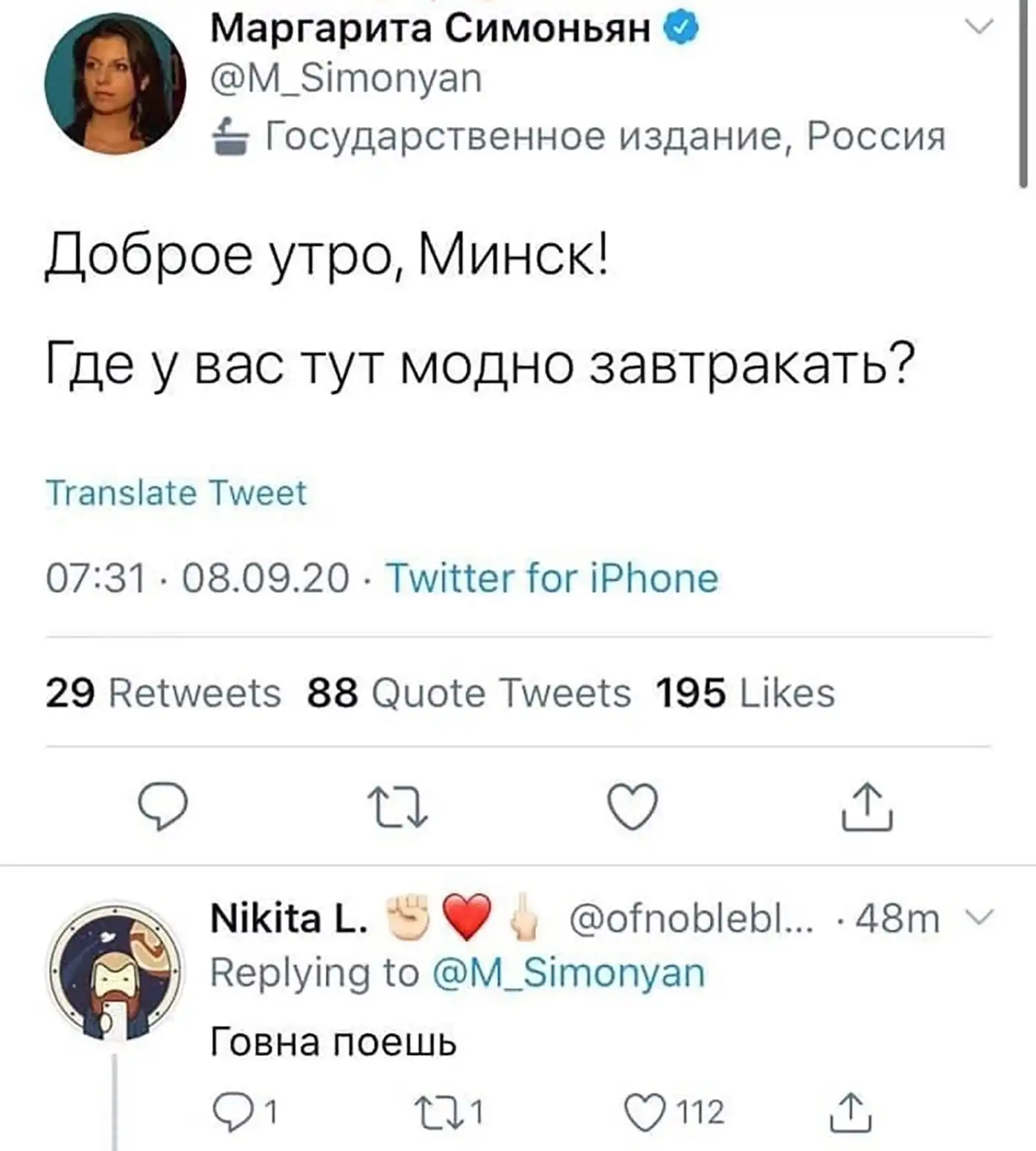The image size is (1036, 1151).
Task: Open options chevron on Nikita L.'s reply
Action: click(979, 917)
